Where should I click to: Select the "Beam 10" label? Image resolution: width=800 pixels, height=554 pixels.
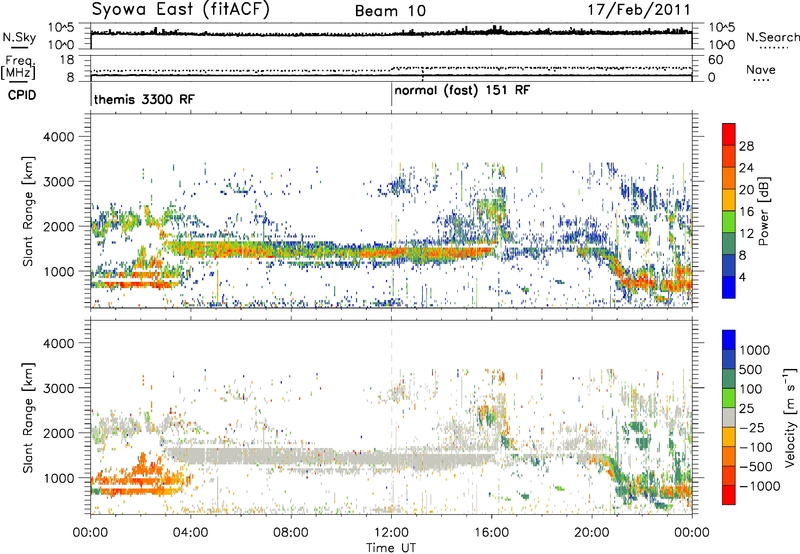[x=390, y=11]
